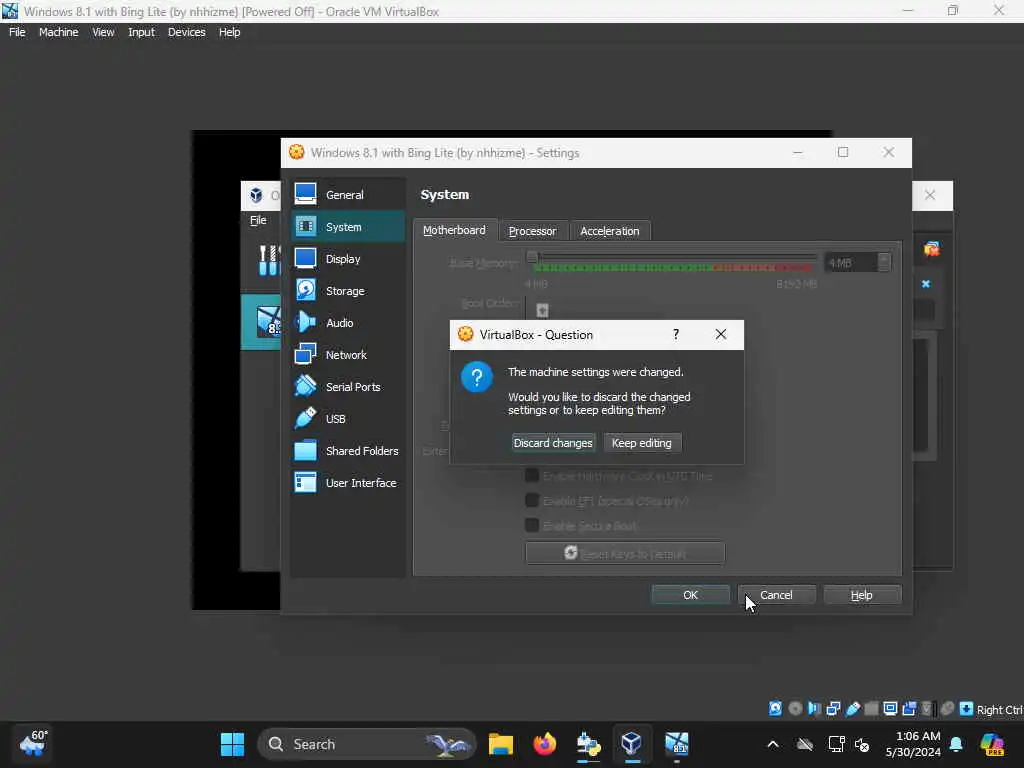Click the Windows 8.1 VM taskbar icon
Image resolution: width=1024 pixels, height=768 pixels.
(677, 744)
